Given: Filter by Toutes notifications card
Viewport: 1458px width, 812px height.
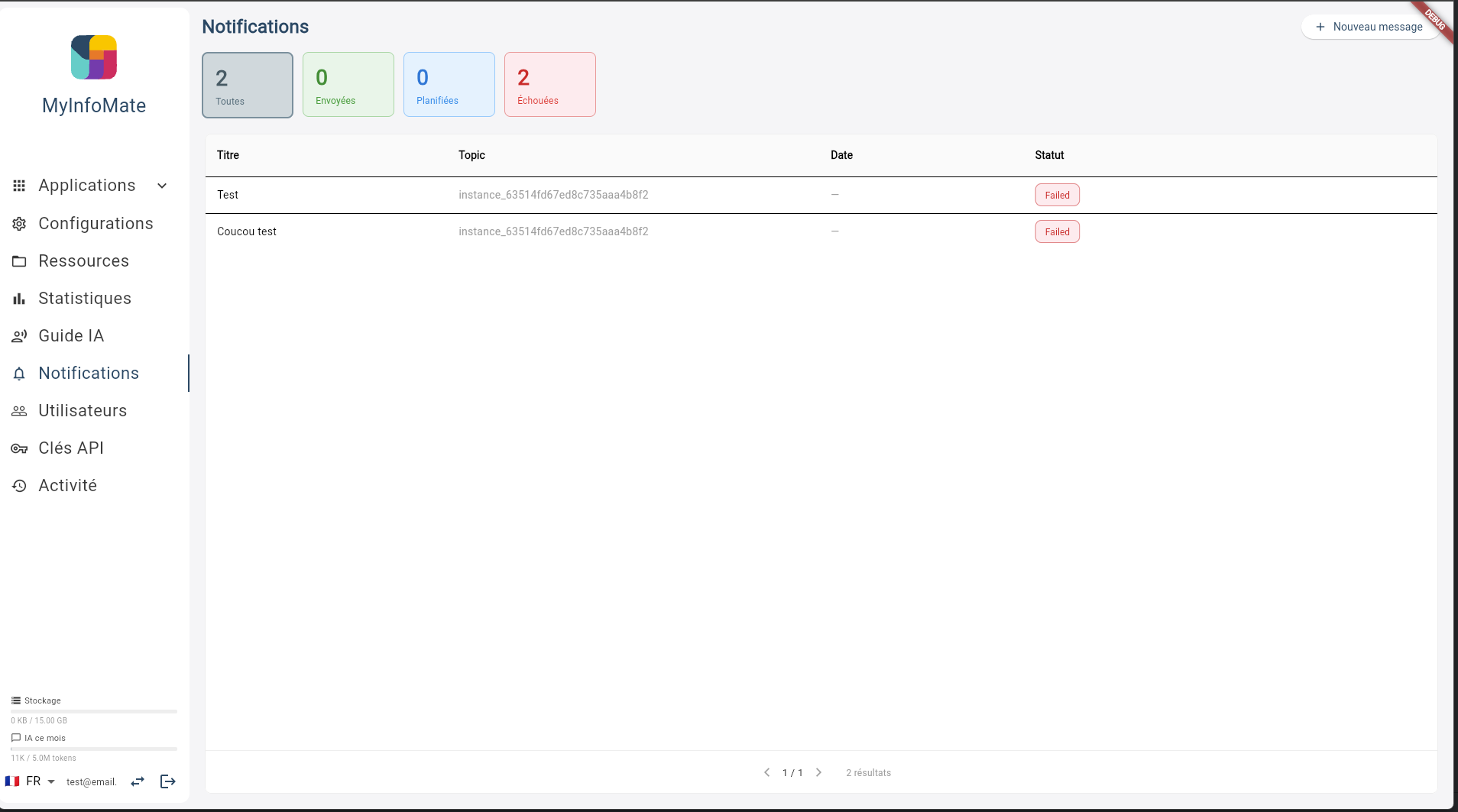Looking at the screenshot, I should 248,85.
